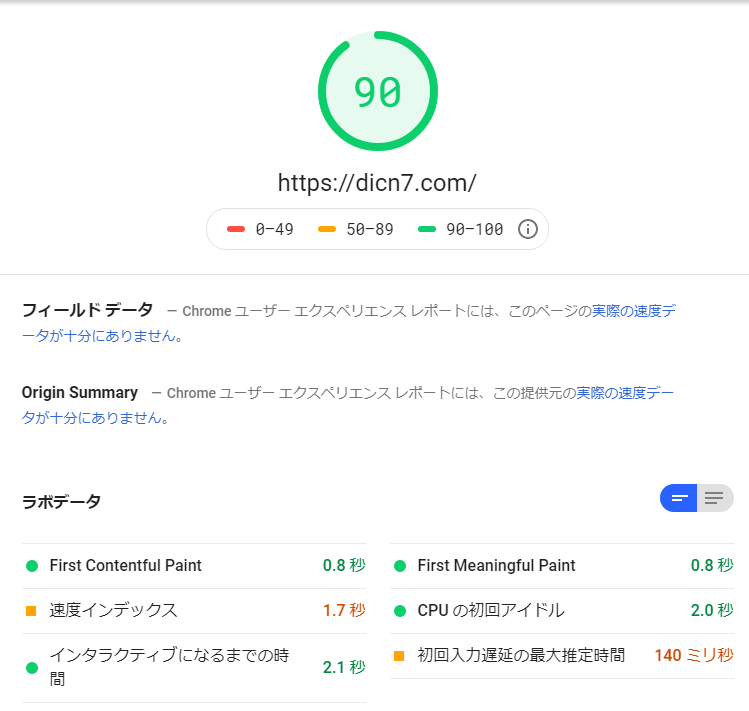Screen dimensions: 749x711
Task: Open field data insufficient speed data link
Action: (x=633, y=311)
